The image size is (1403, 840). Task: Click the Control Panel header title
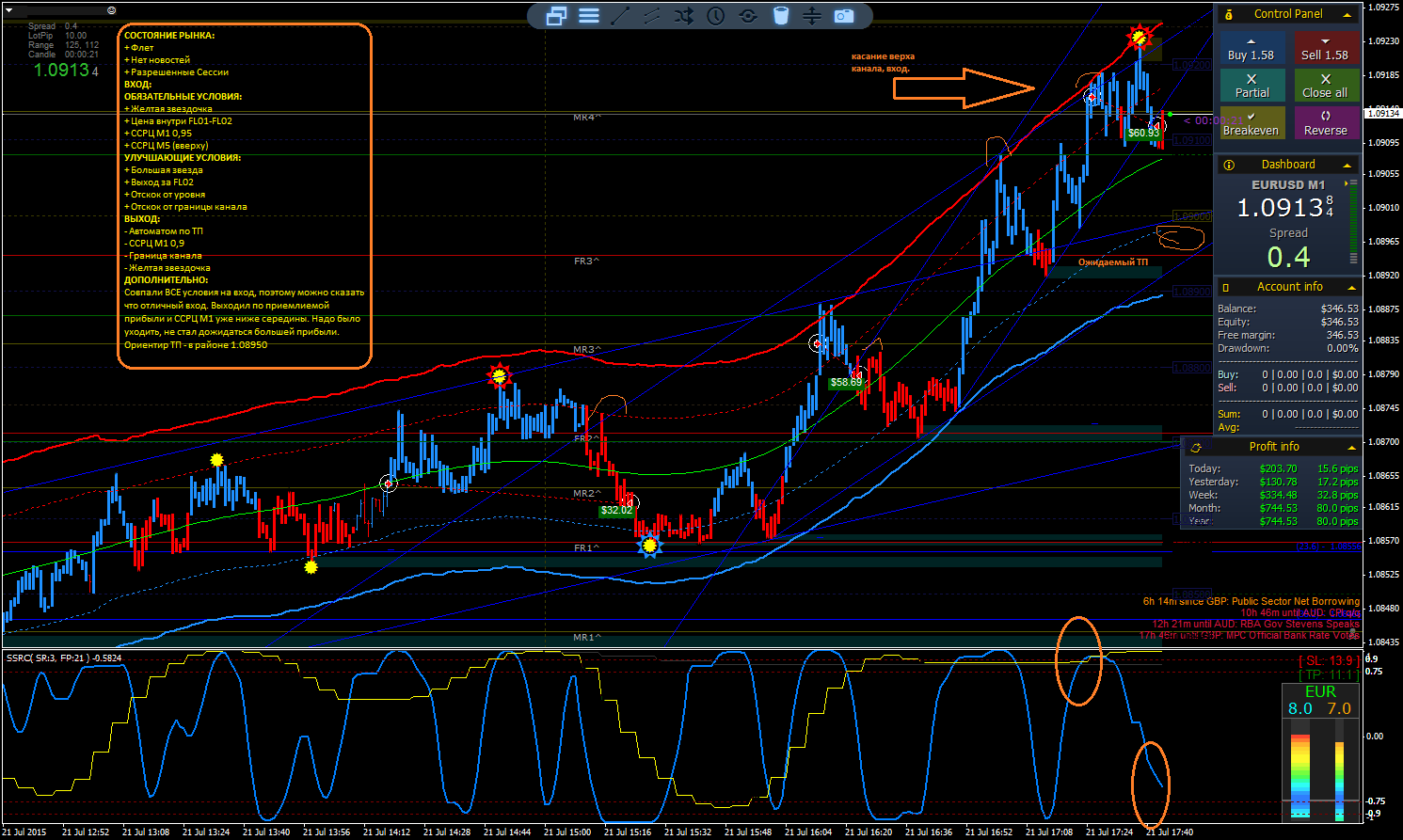click(x=1288, y=14)
